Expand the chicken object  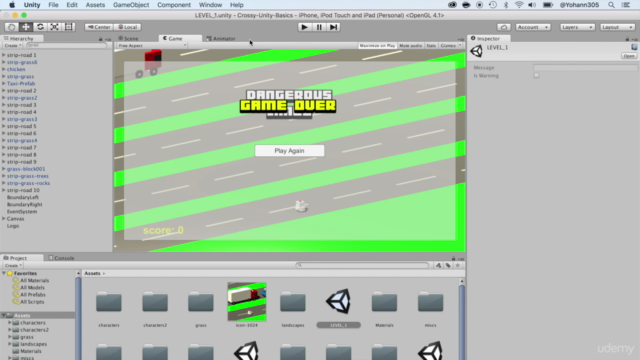(x=4, y=69)
